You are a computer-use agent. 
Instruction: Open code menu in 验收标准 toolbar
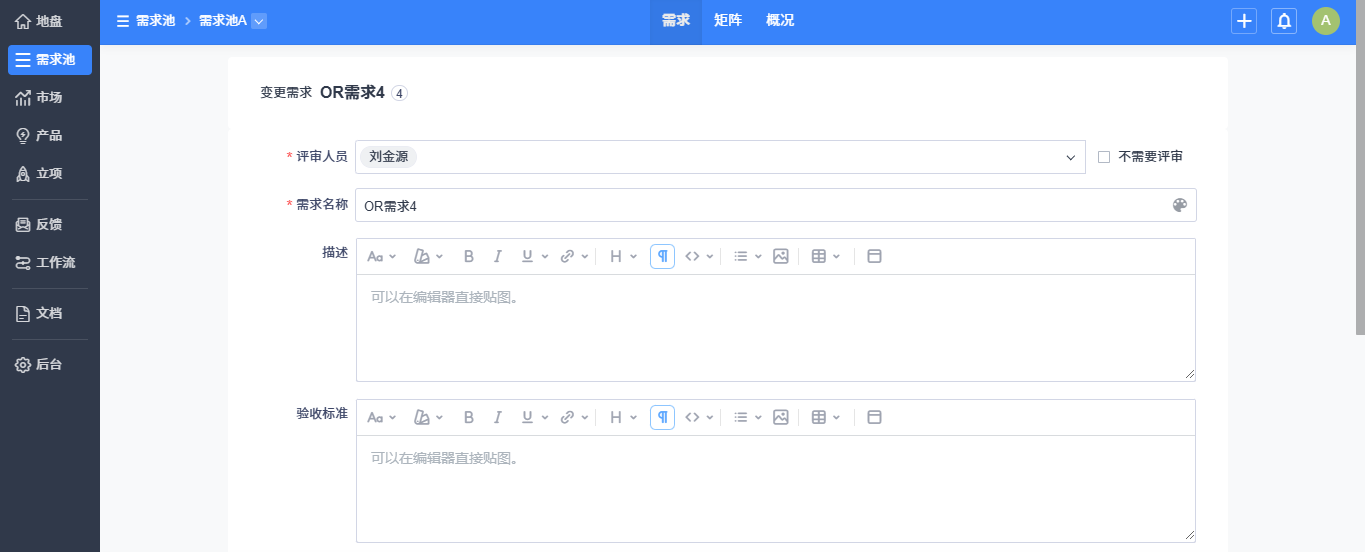699,418
